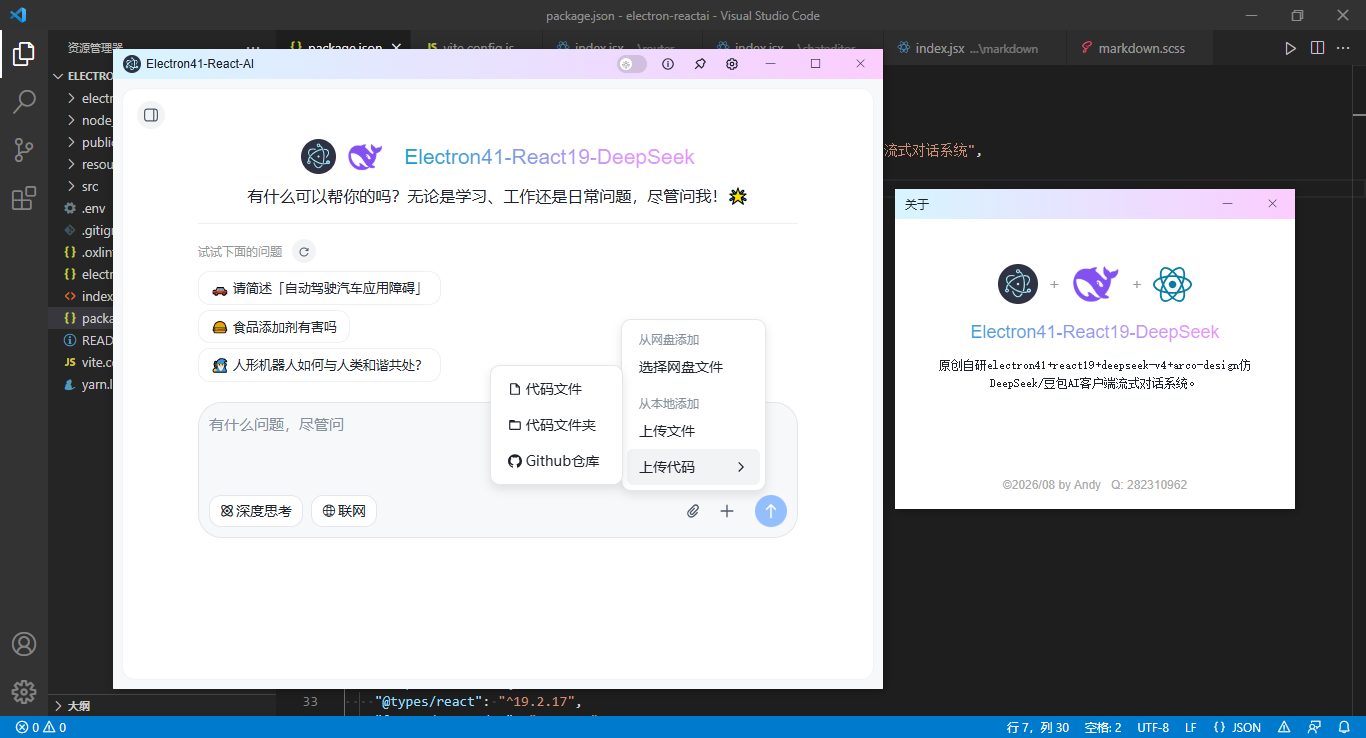
Task: Click the plus icon in chat input
Action: point(727,511)
